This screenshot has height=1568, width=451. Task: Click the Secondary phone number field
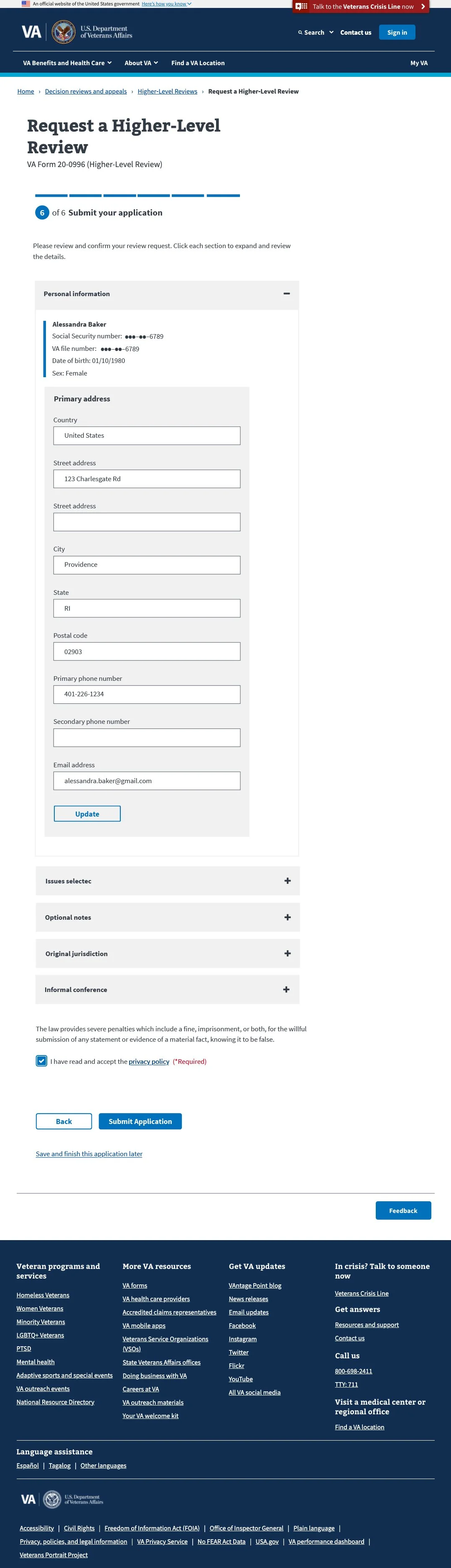(147, 738)
